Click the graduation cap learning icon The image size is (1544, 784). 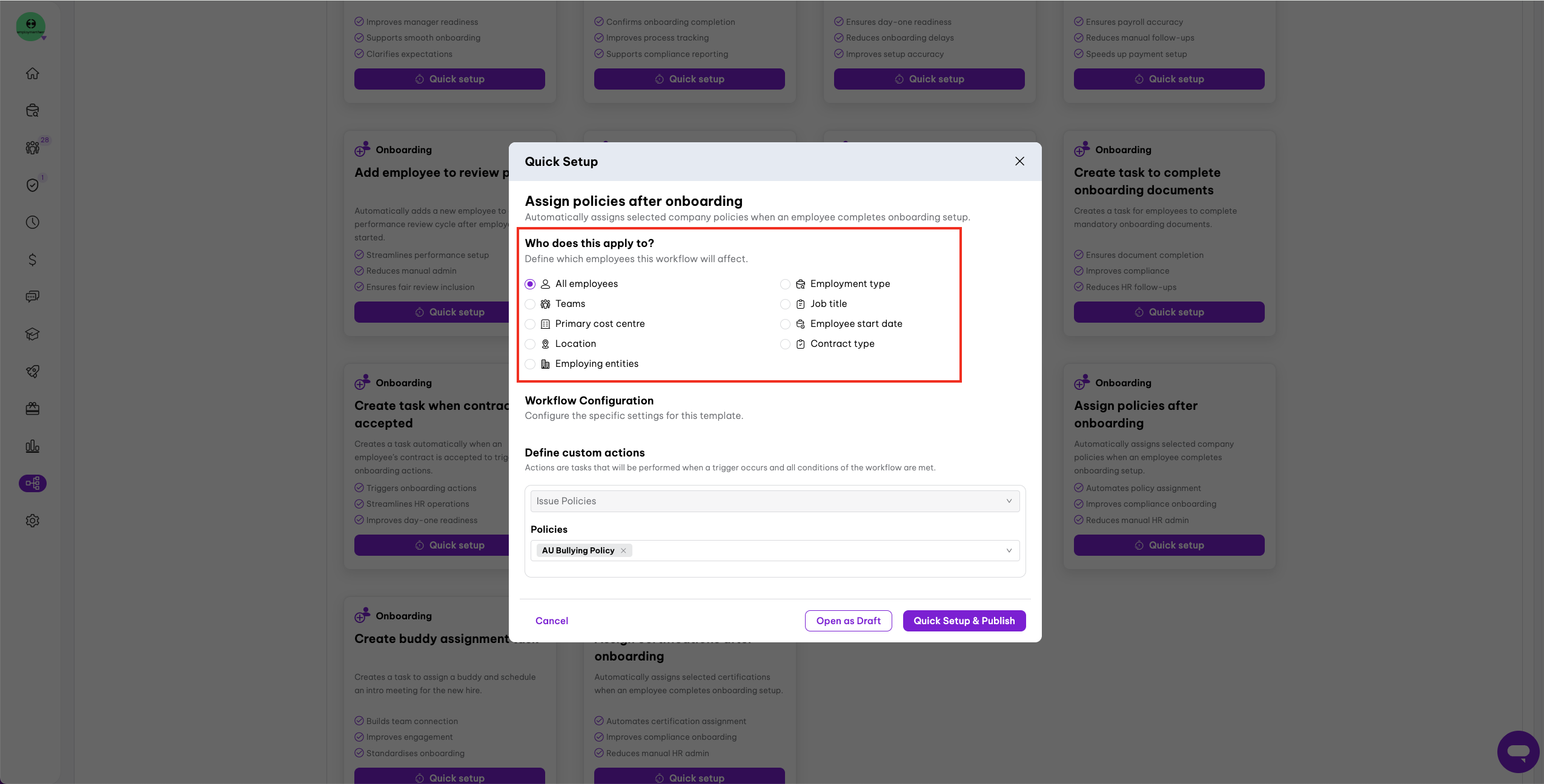[33, 334]
